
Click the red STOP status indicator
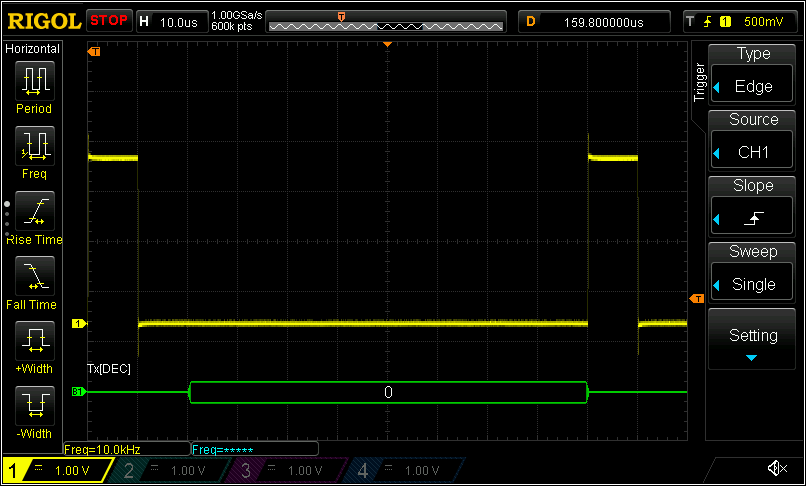click(109, 21)
